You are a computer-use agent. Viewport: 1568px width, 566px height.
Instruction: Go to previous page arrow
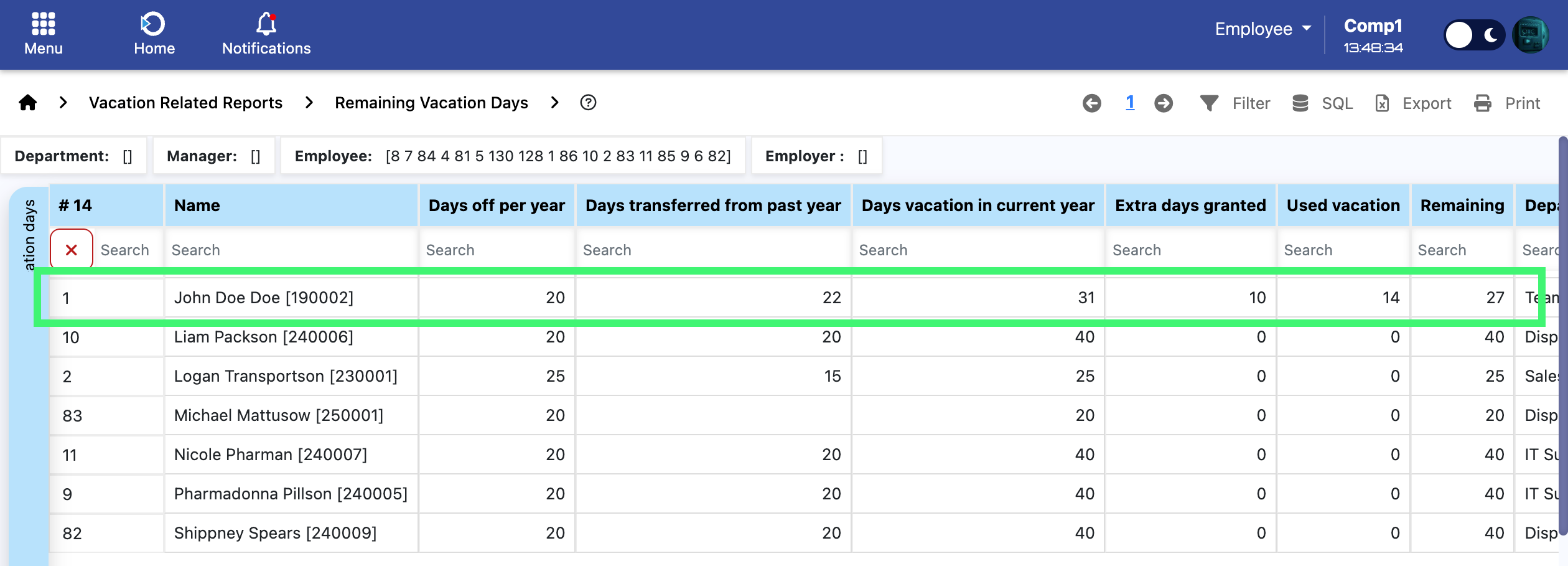tap(1091, 103)
